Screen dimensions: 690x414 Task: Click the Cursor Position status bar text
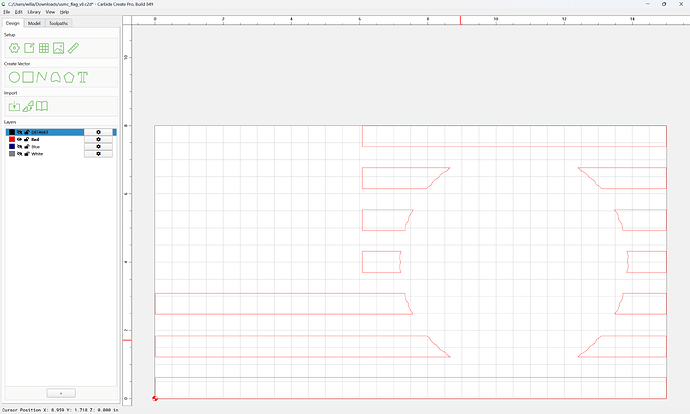coord(60,410)
